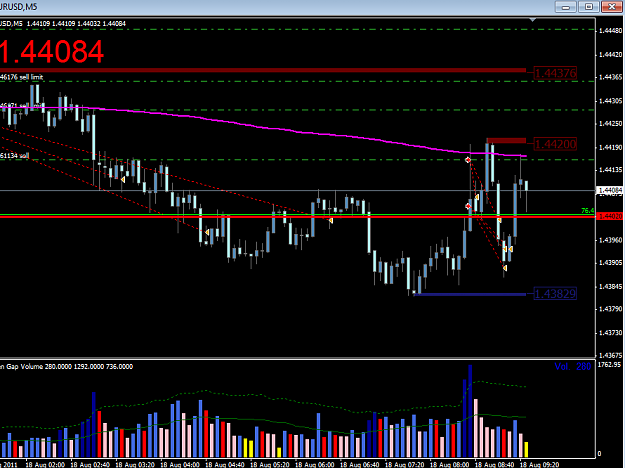The width and height of the screenshot is (625, 468).
Task: Minimize the EURUSD,M5 chart window
Action: click(566, 6)
